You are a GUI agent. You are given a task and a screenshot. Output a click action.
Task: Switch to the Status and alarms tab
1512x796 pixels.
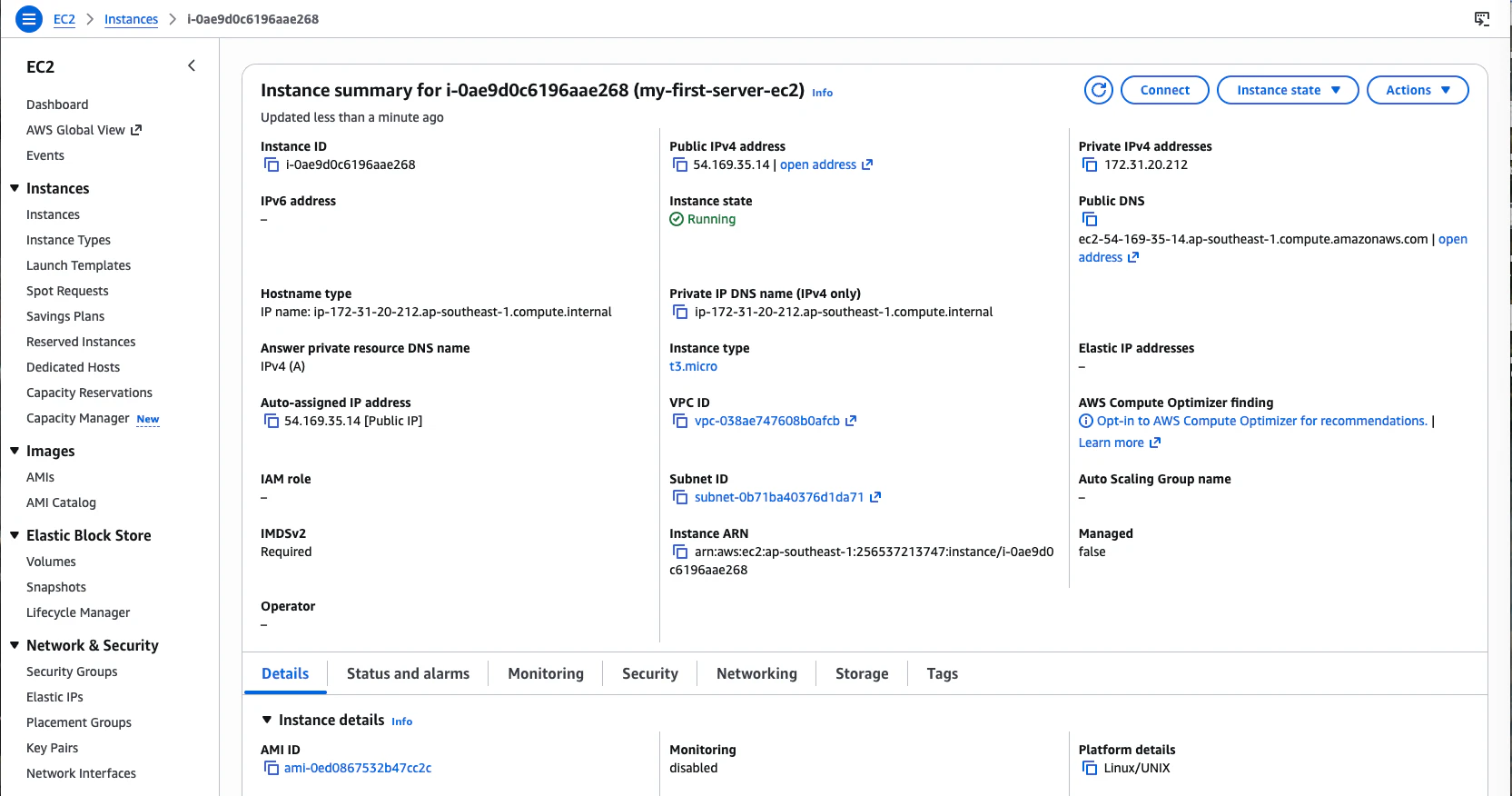(x=408, y=673)
